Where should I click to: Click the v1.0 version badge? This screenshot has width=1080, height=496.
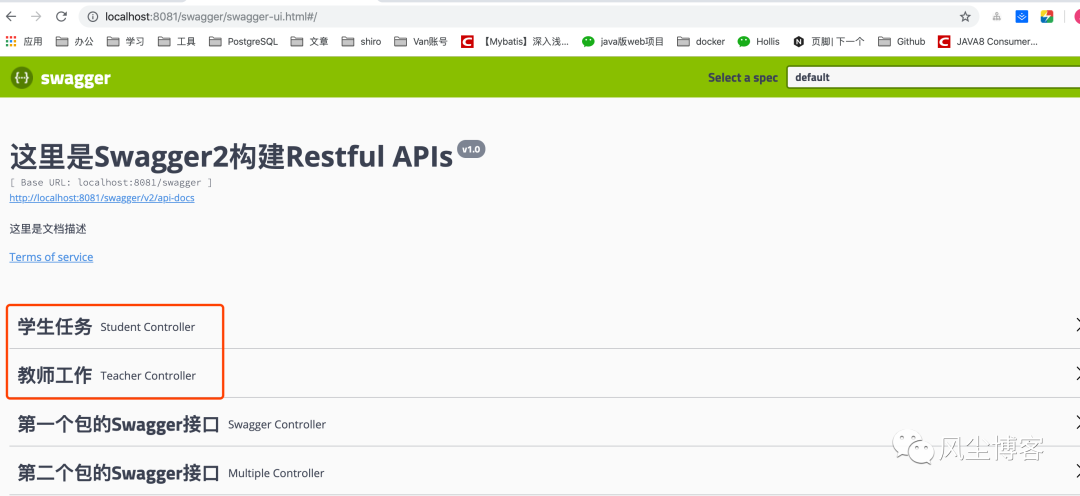[471, 149]
